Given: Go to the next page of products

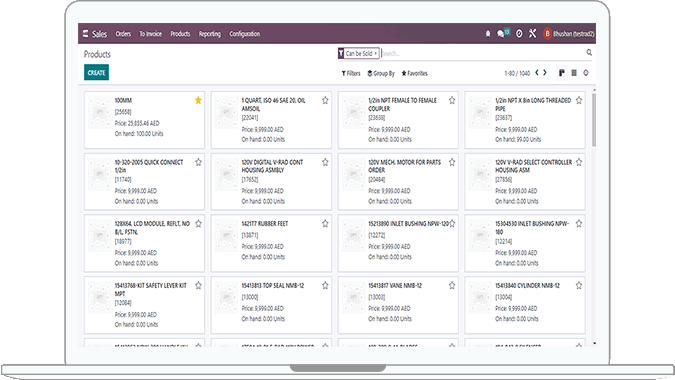Looking at the screenshot, I should click(x=545, y=73).
